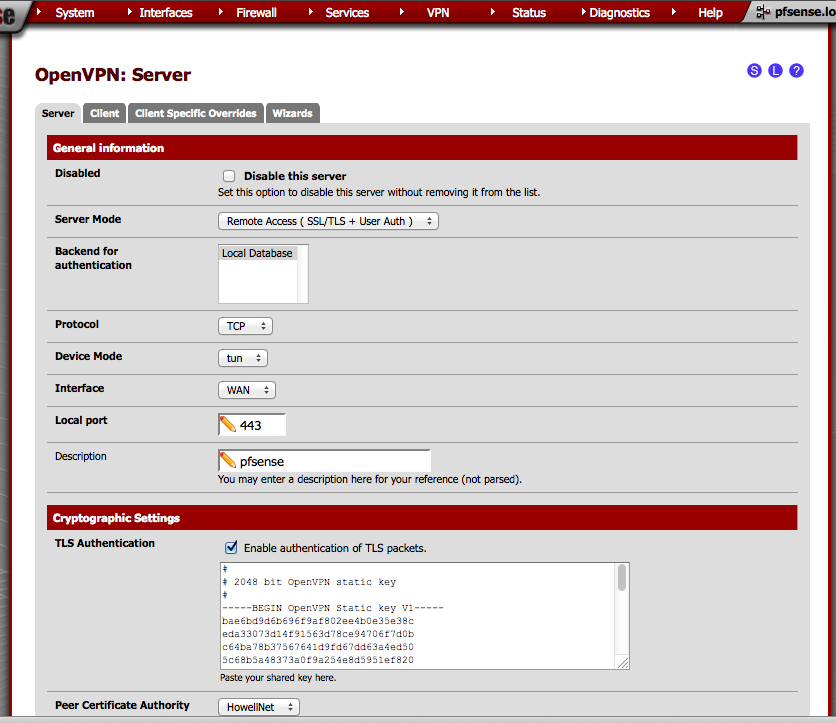The image size is (836, 723).
Task: Click the OpenVPN: Server page heading
Action: pyautogui.click(x=113, y=75)
